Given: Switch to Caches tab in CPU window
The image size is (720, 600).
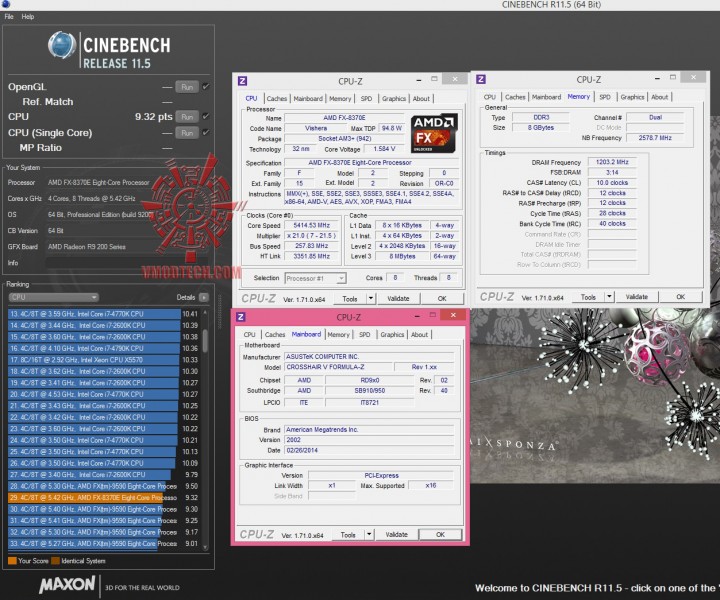Looking at the screenshot, I should pyautogui.click(x=276, y=99).
